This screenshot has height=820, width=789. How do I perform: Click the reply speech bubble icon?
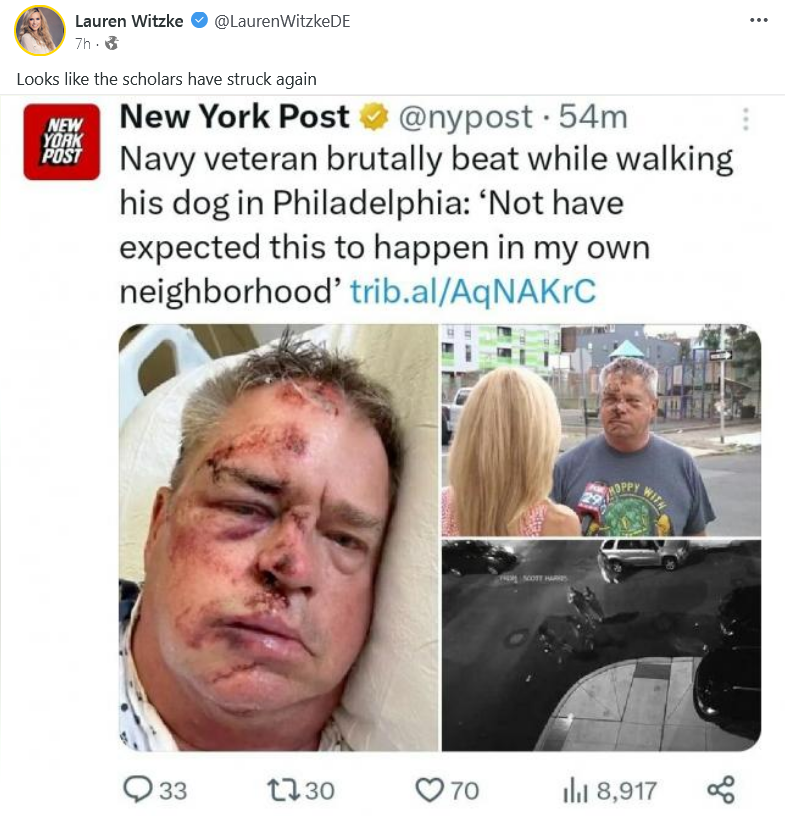[x=138, y=789]
